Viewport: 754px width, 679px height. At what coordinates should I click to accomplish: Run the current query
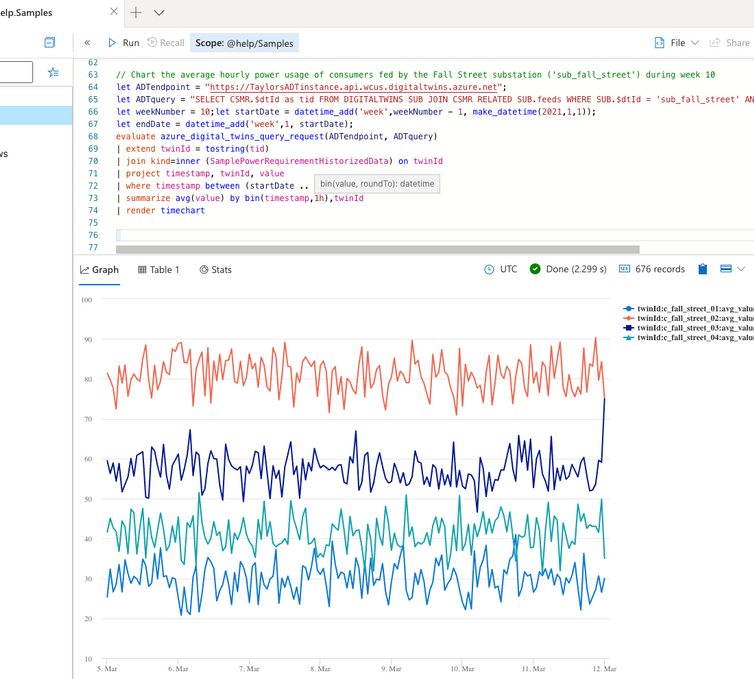tap(124, 43)
